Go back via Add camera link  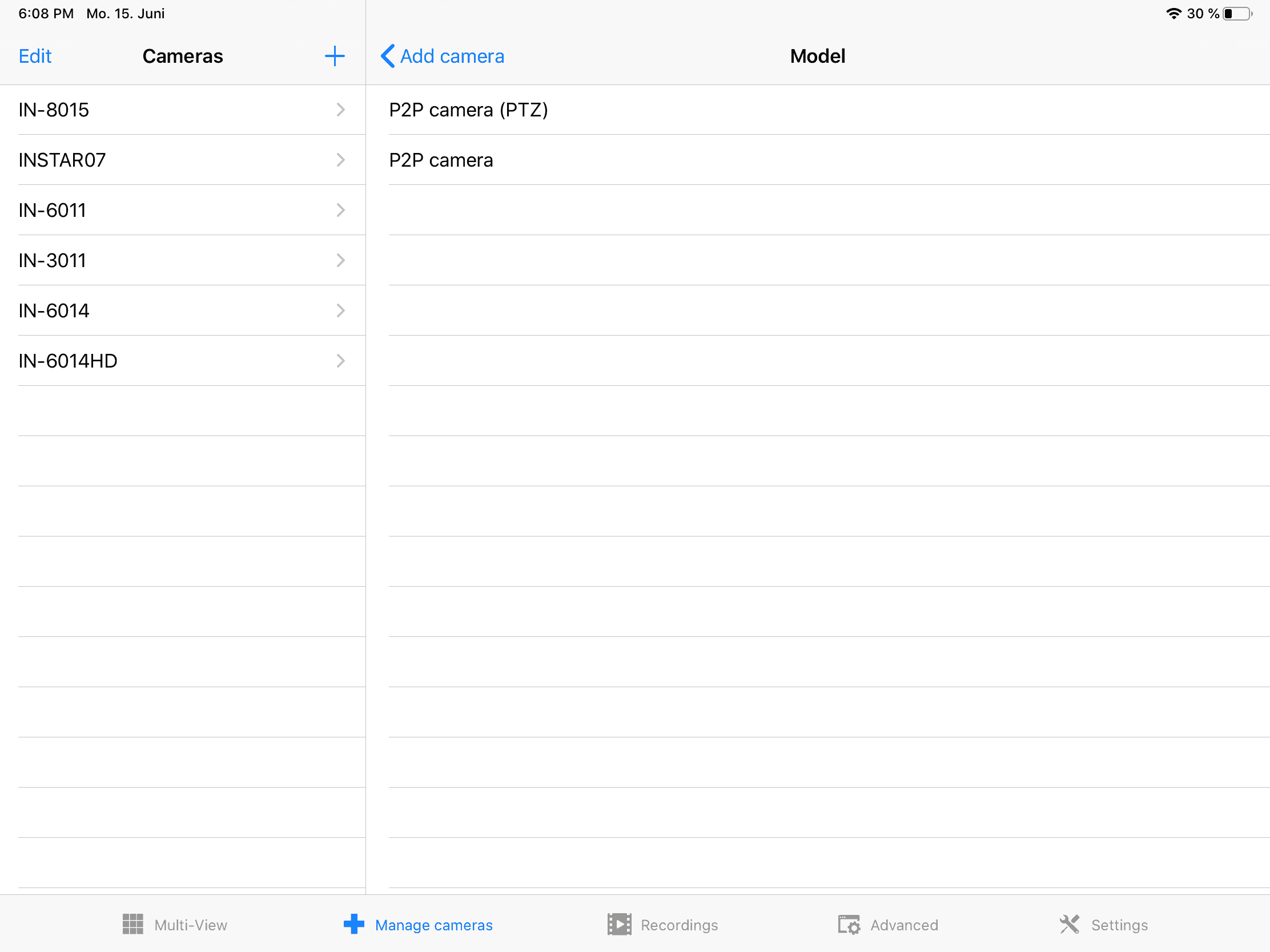point(452,57)
